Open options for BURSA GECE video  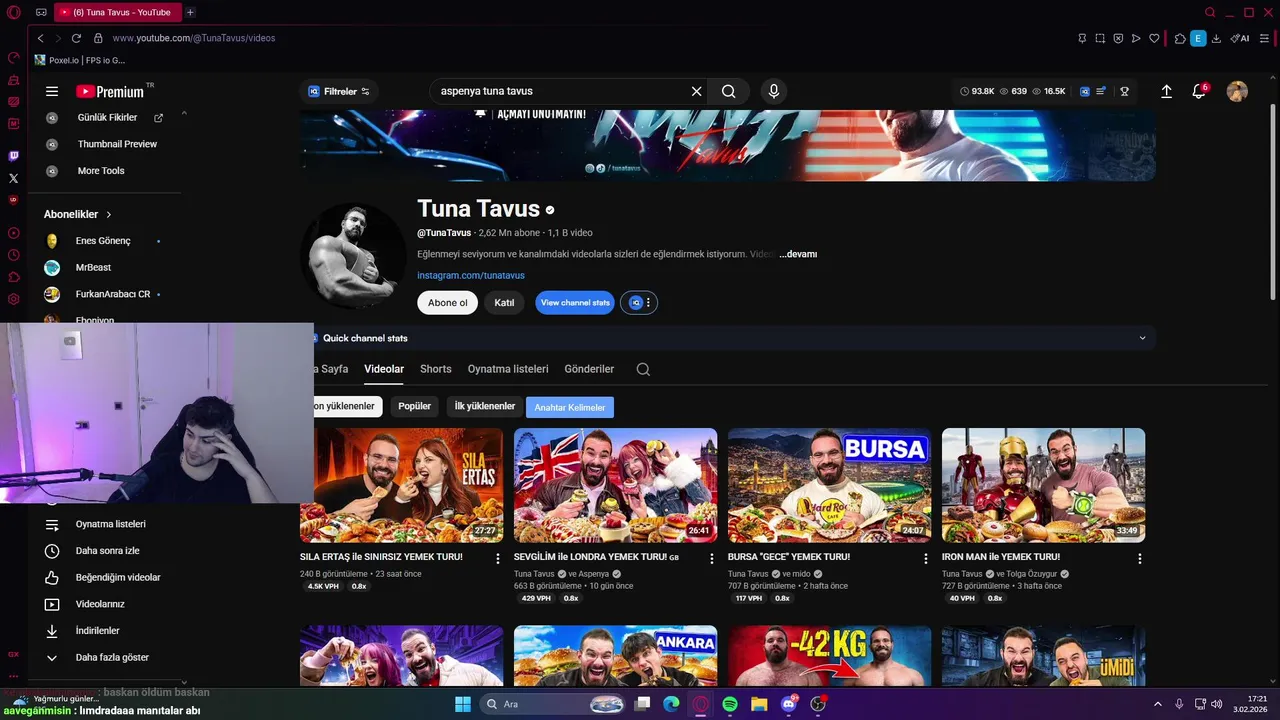pos(926,559)
